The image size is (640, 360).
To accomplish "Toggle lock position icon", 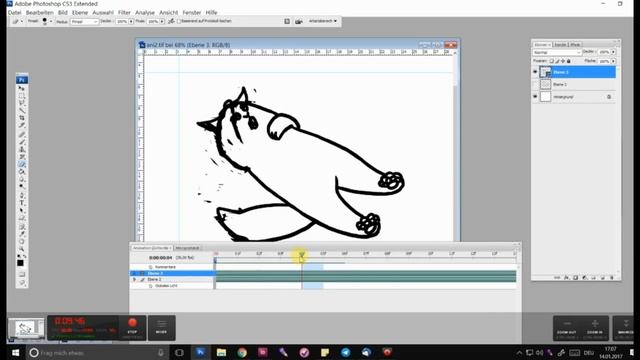I will (563, 61).
